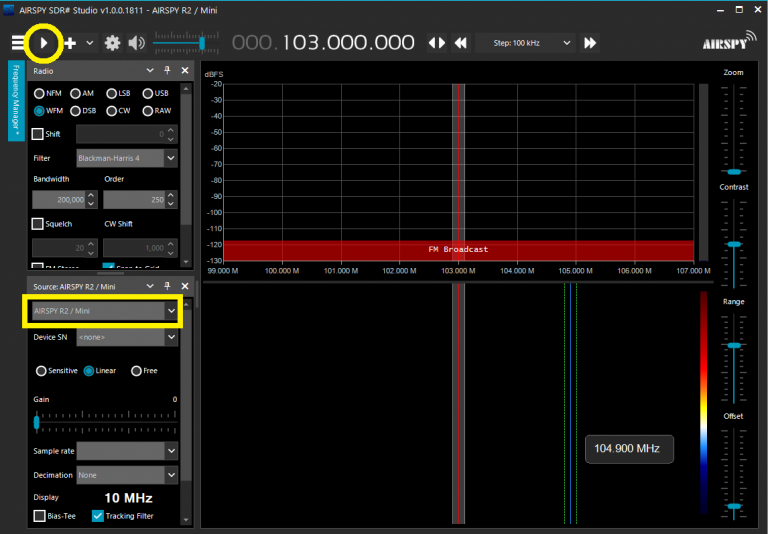Click the Bandwidth input field

click(58, 200)
